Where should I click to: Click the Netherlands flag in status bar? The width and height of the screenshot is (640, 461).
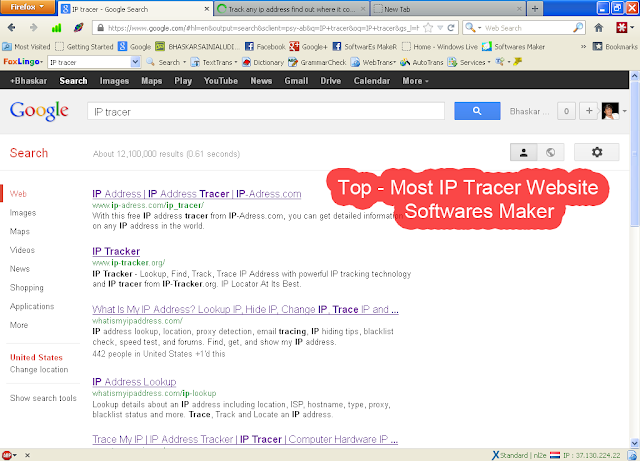[x=554, y=455]
